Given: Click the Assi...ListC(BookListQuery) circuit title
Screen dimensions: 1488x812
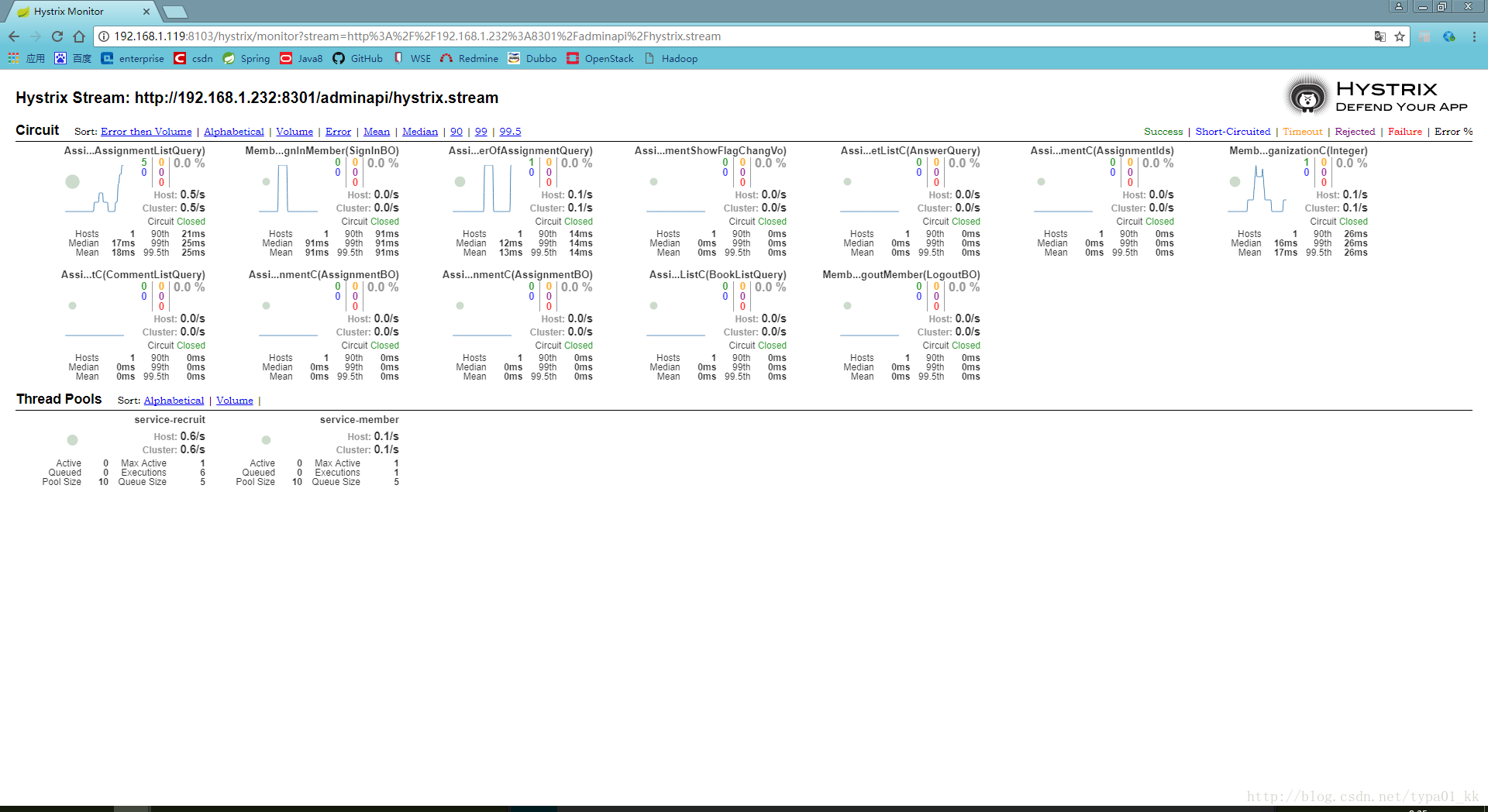Looking at the screenshot, I should point(718,274).
